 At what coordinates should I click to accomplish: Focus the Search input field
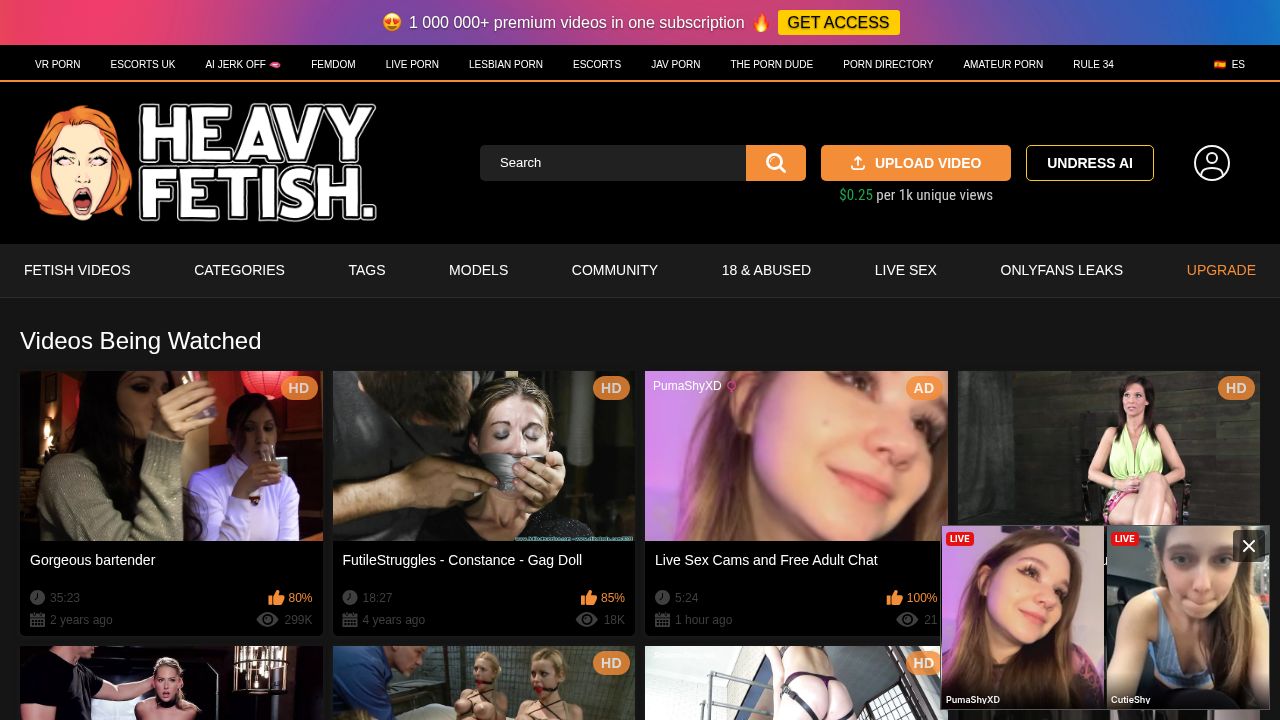tap(613, 163)
